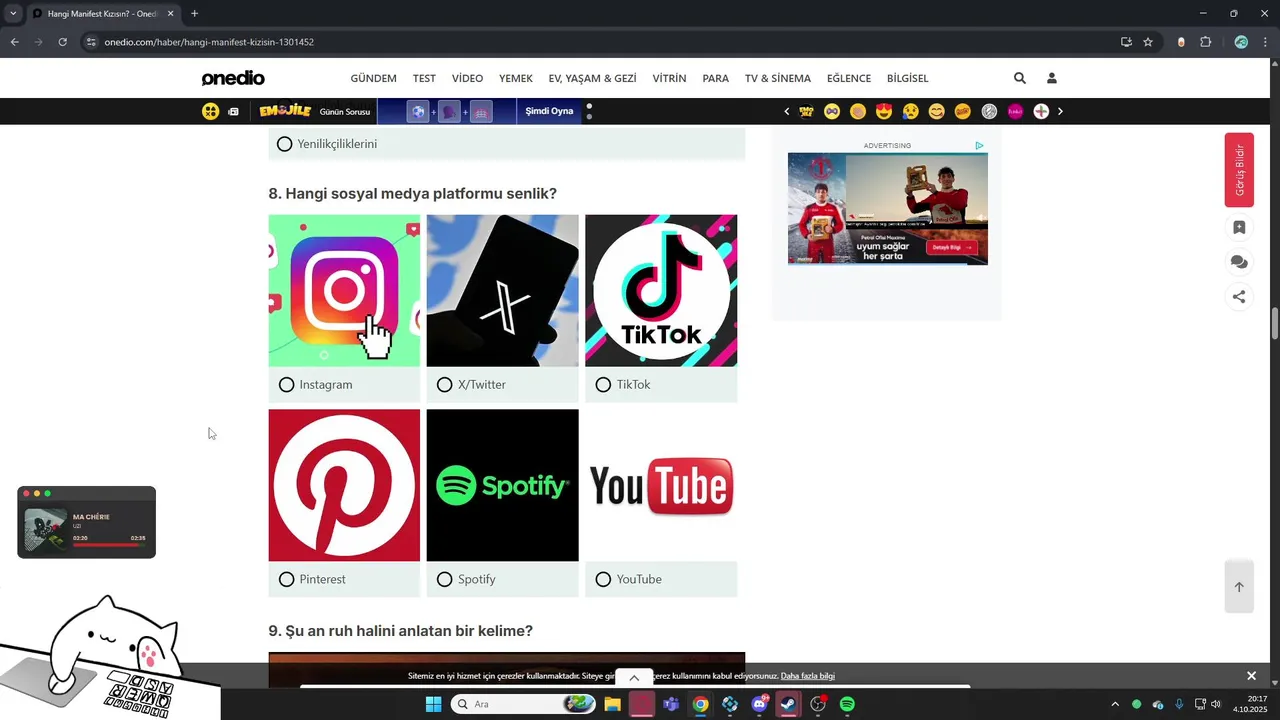Choose the YouTube radio option
Image resolution: width=1280 pixels, height=720 pixels.
pos(603,579)
